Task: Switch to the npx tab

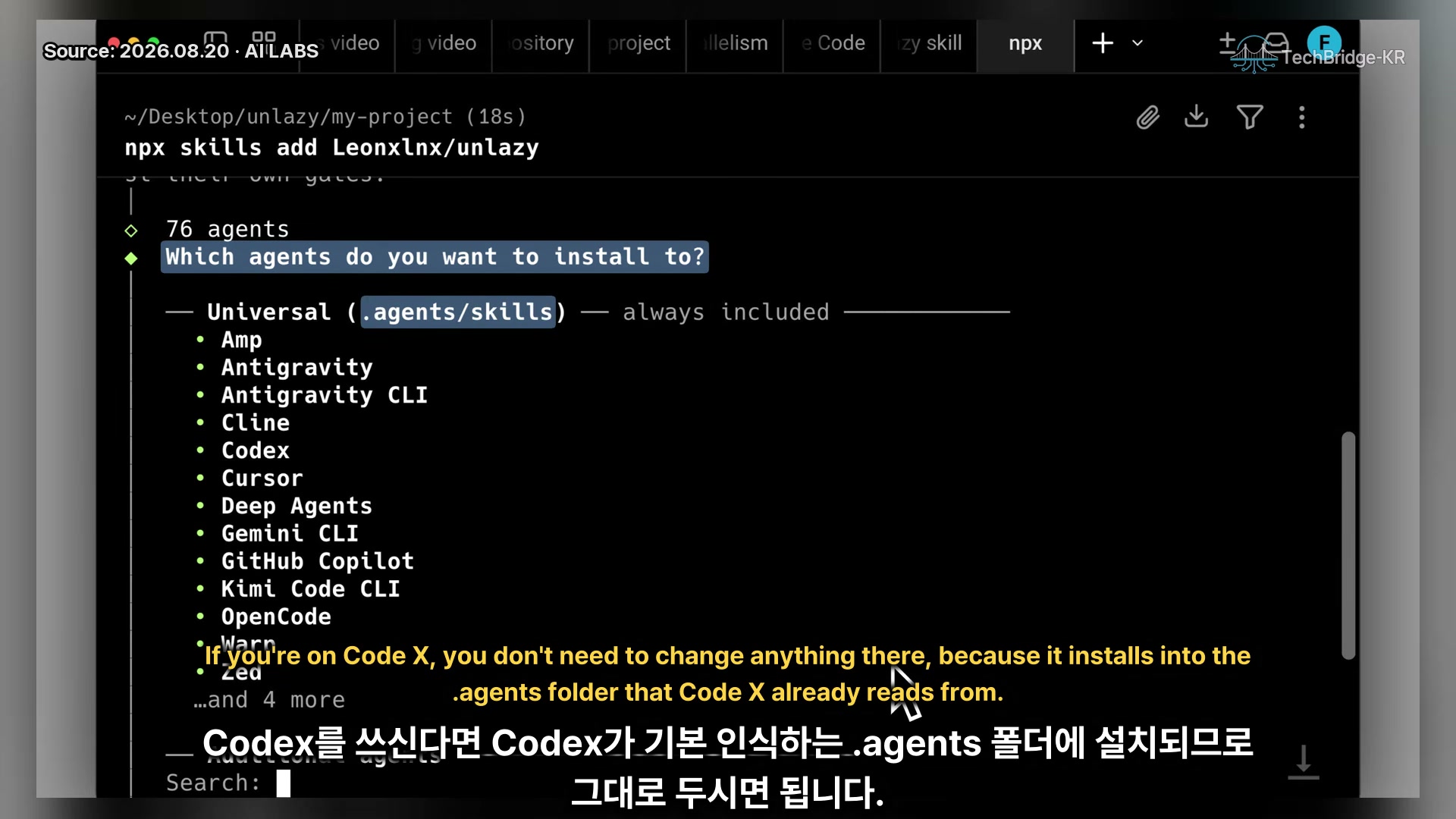Action: (x=1025, y=43)
